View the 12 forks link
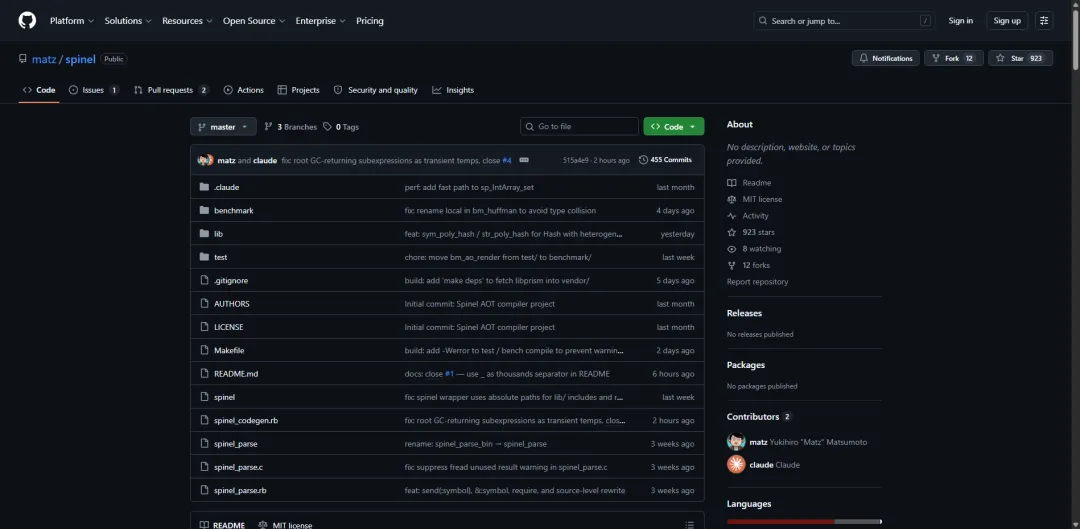The width and height of the screenshot is (1080, 529). tap(749, 266)
